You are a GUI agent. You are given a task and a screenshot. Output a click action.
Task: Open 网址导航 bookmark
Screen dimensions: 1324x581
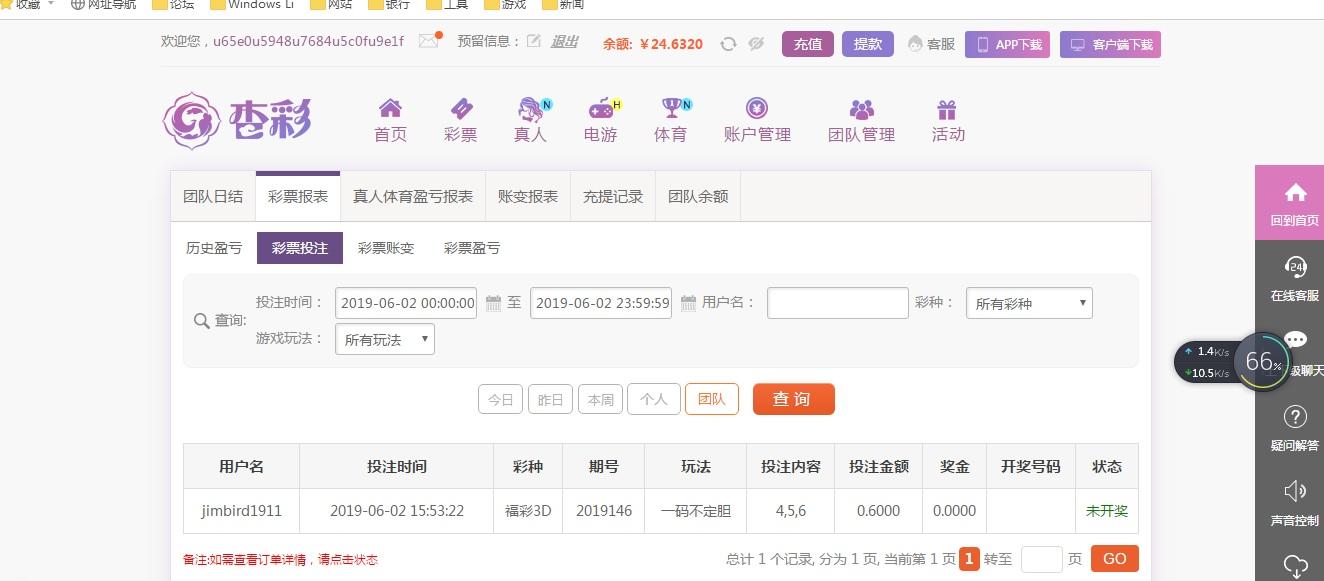click(104, 5)
